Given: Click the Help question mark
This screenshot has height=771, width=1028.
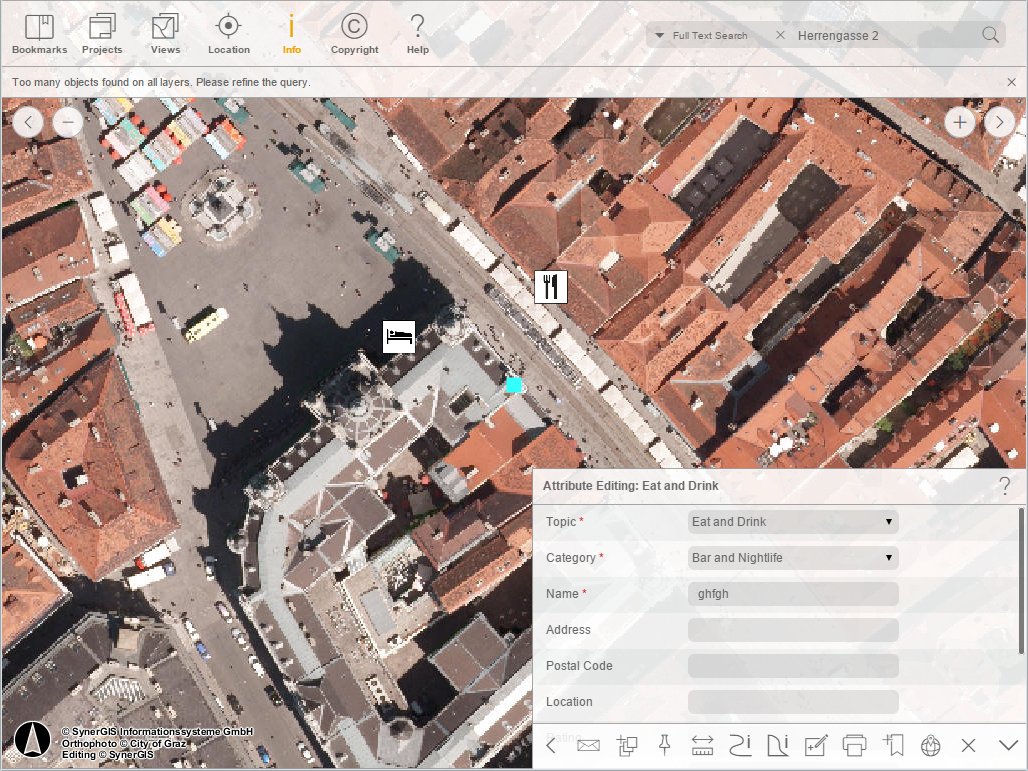Looking at the screenshot, I should 417,31.
